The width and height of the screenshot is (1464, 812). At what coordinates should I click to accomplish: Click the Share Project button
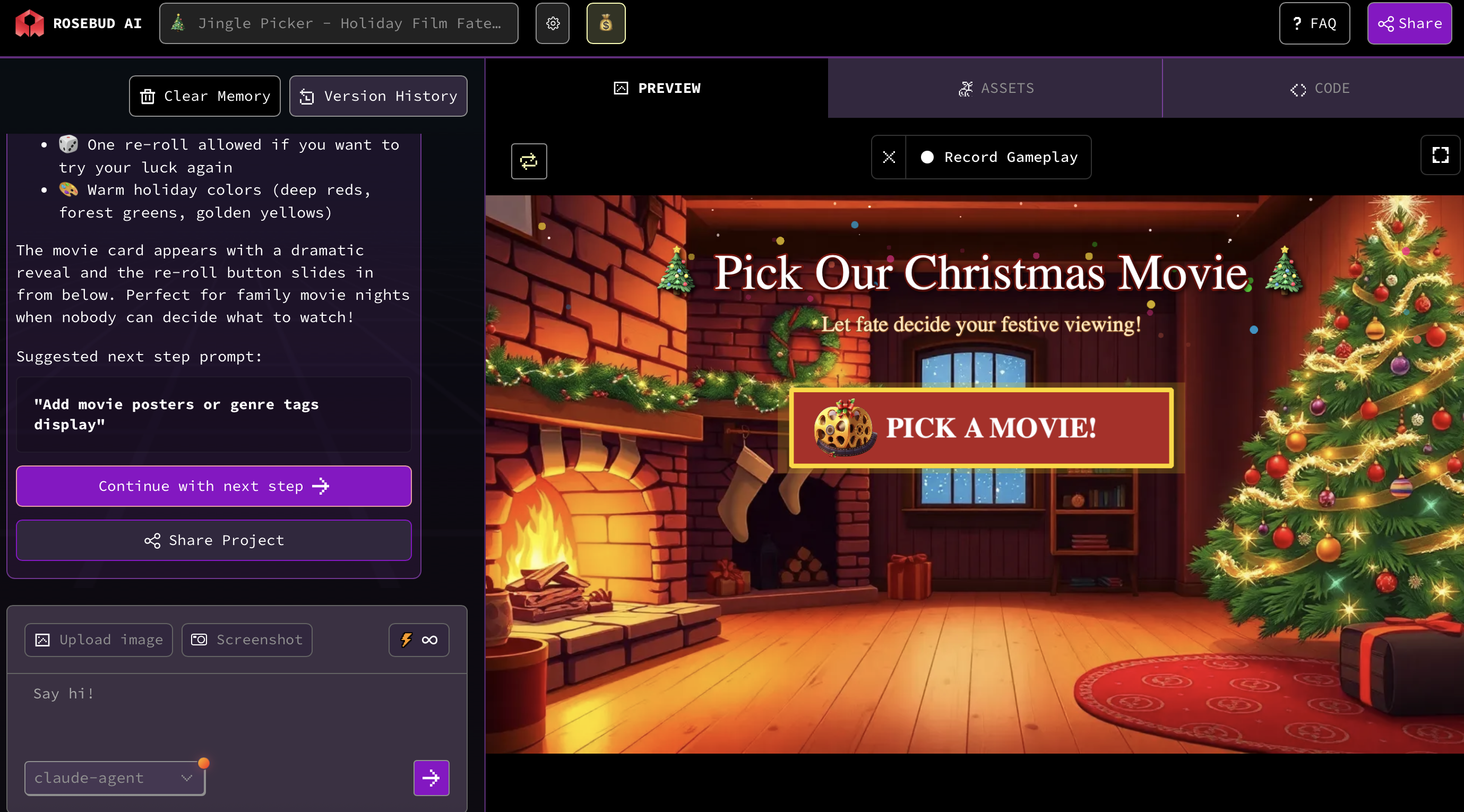(x=214, y=540)
